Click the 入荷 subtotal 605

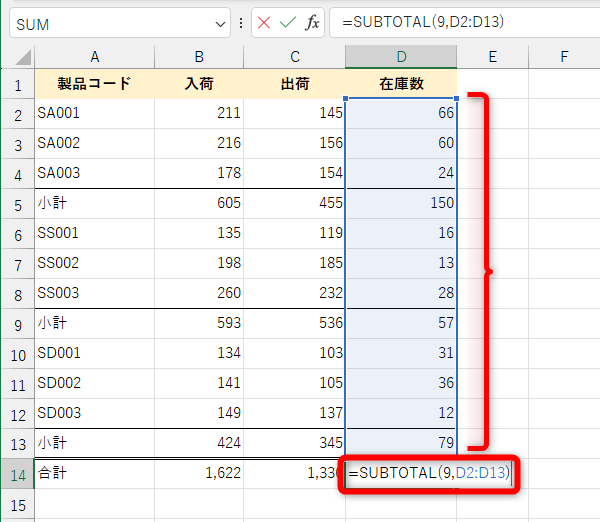(x=199, y=204)
